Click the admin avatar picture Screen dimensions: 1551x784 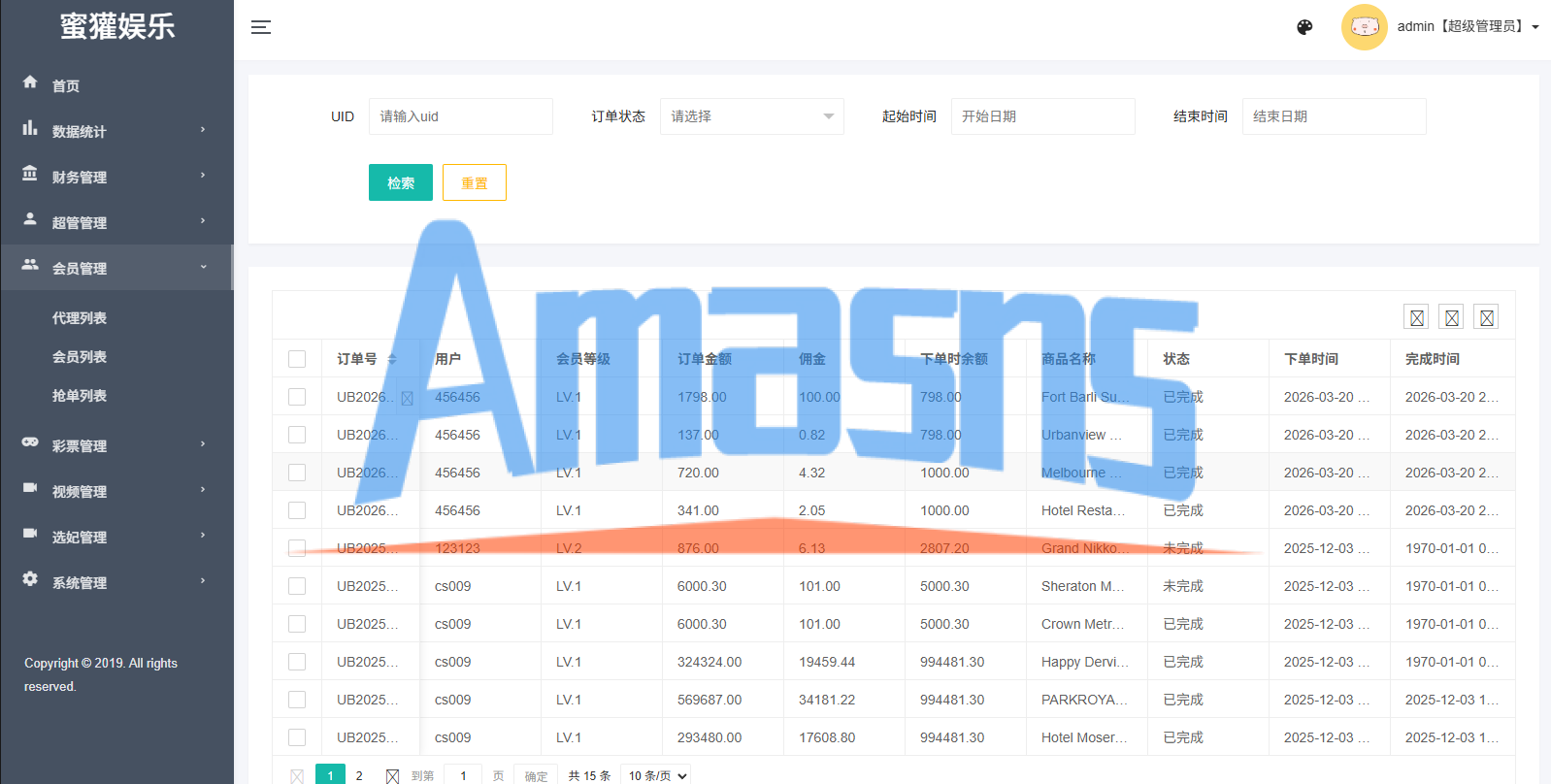pos(1365,27)
